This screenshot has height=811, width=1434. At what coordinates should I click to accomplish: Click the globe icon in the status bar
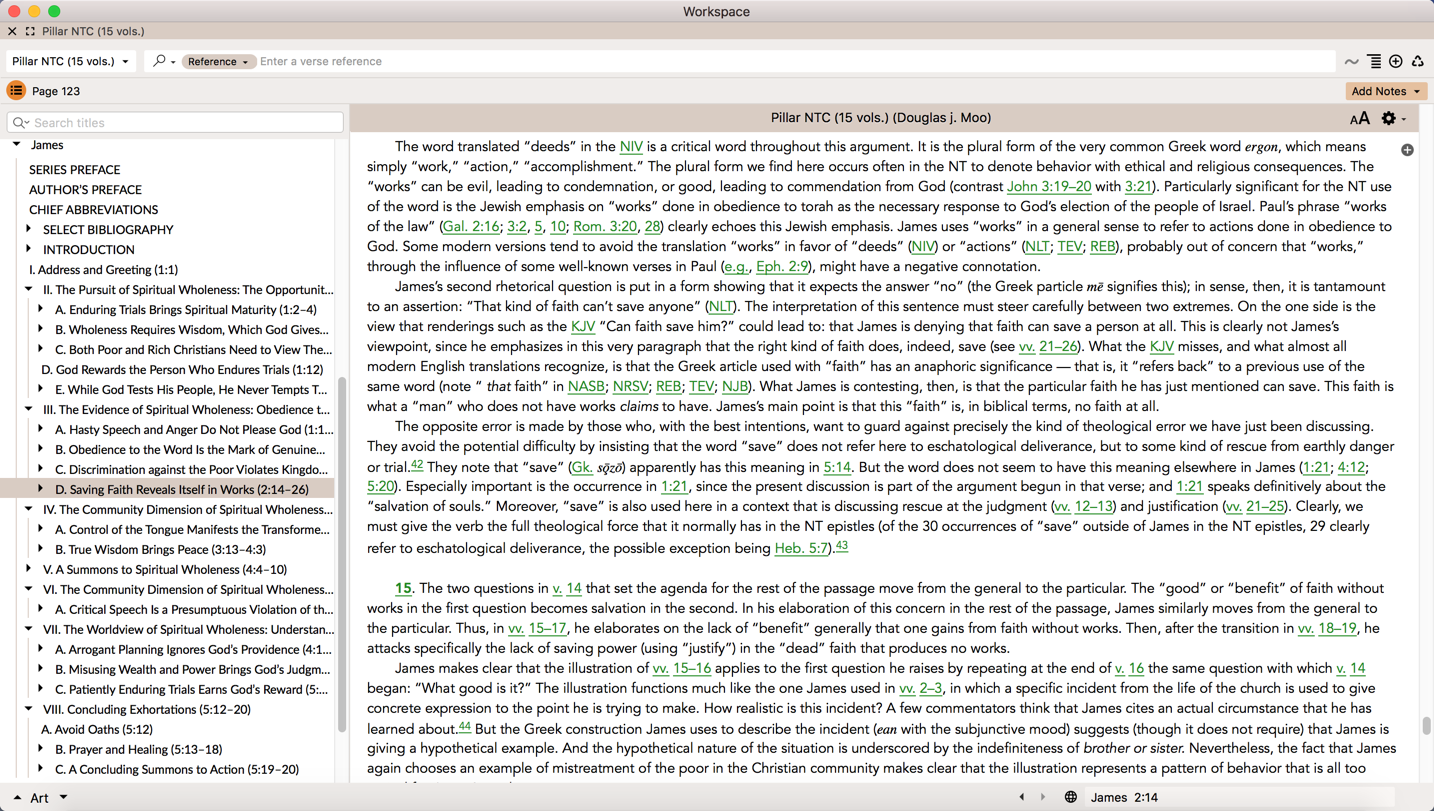pyautogui.click(x=1071, y=797)
